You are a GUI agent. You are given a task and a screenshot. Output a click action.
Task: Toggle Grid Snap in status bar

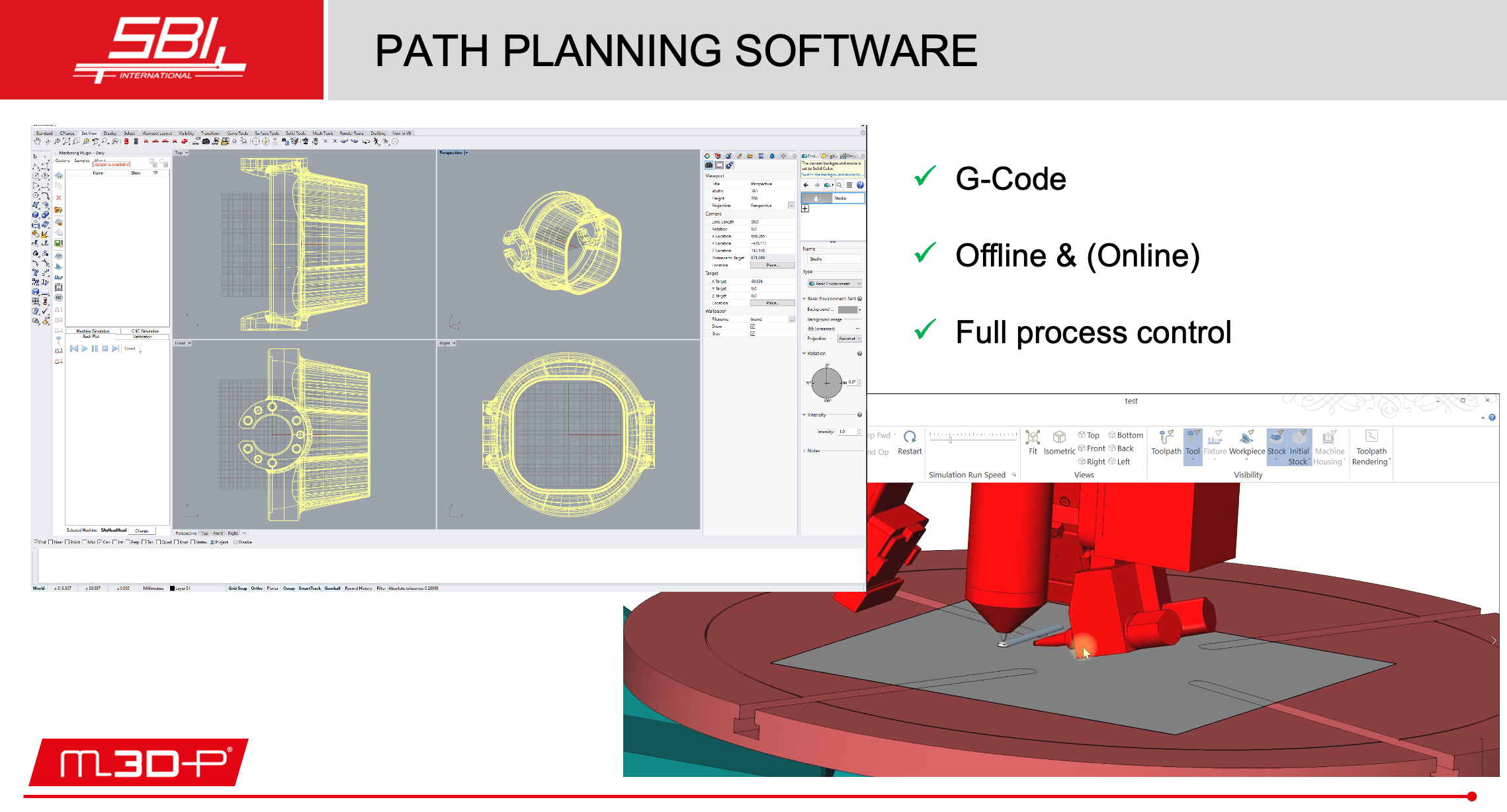(237, 589)
